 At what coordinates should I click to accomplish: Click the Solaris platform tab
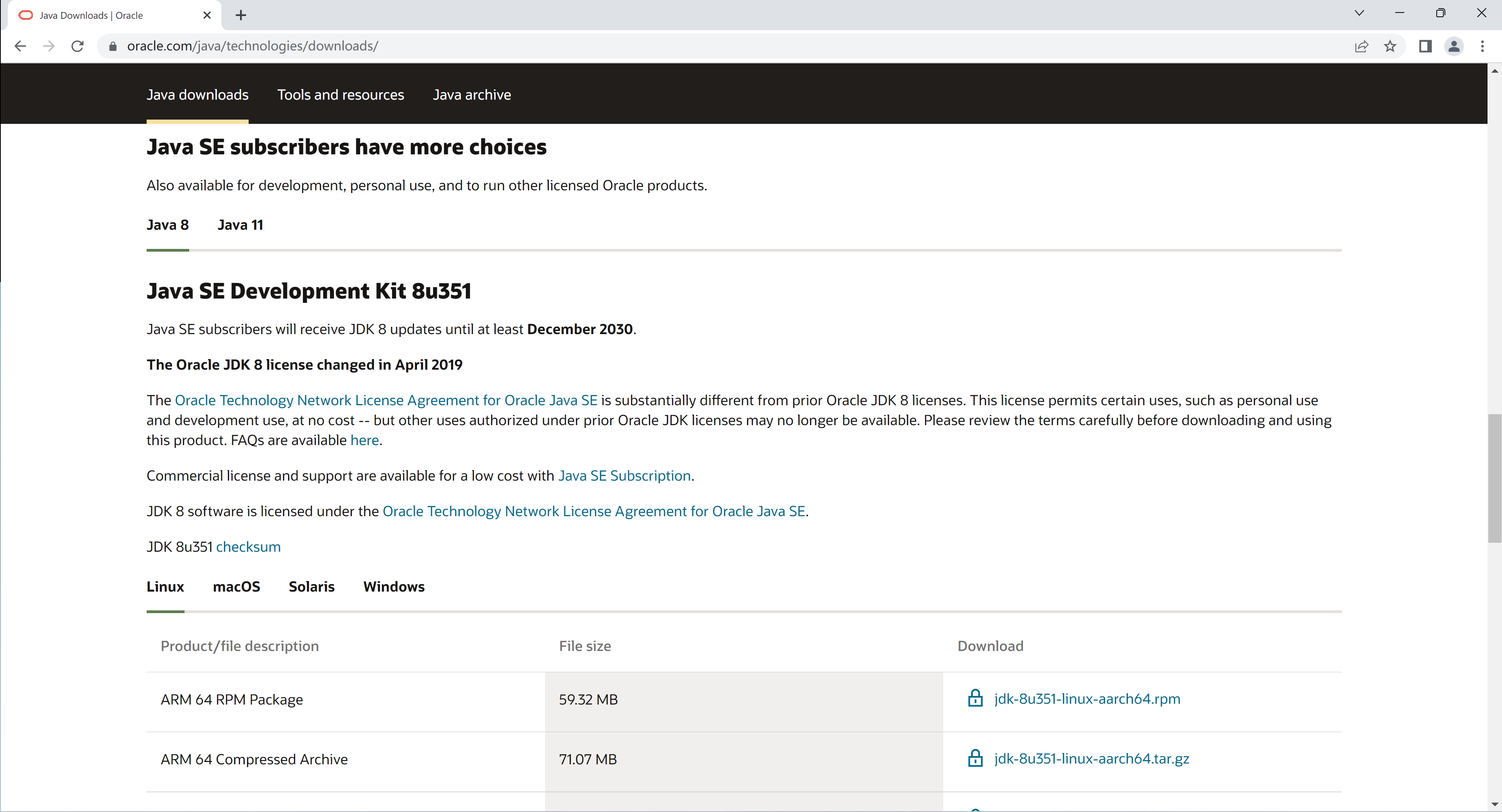click(x=311, y=586)
